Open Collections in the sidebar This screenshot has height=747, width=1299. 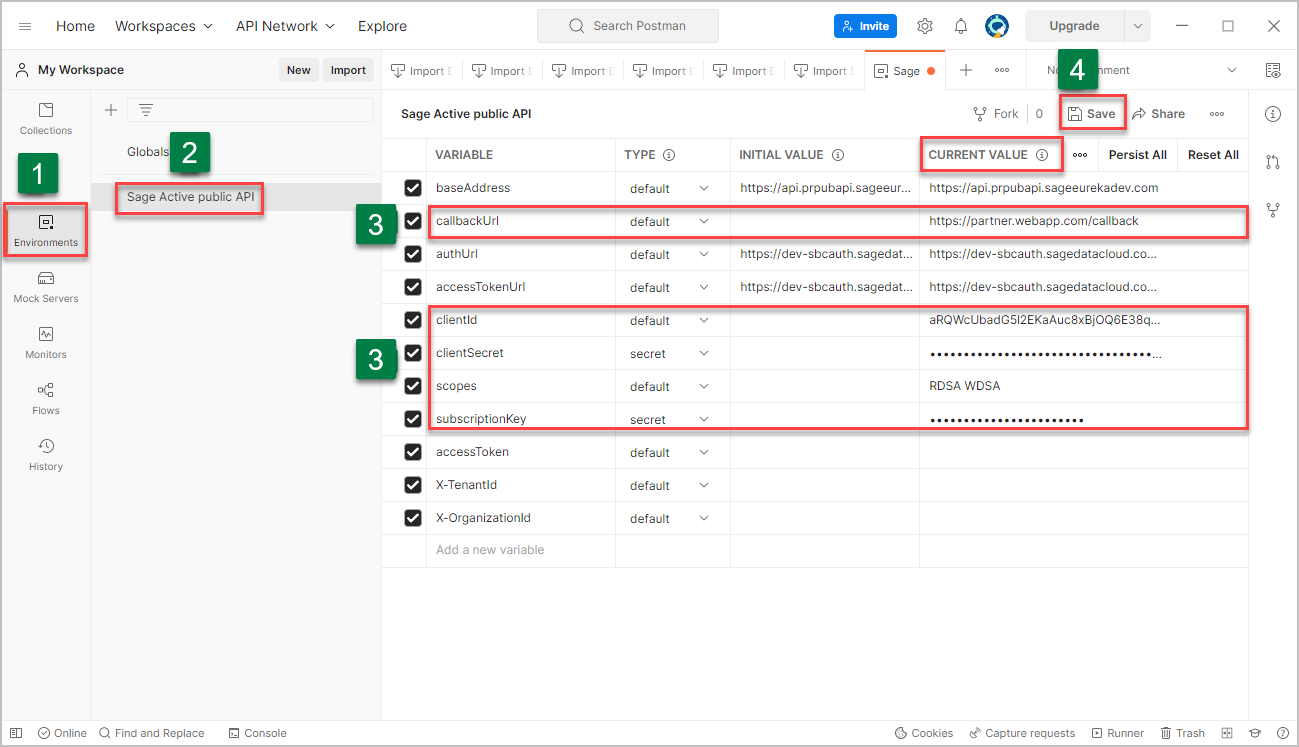tap(46, 118)
